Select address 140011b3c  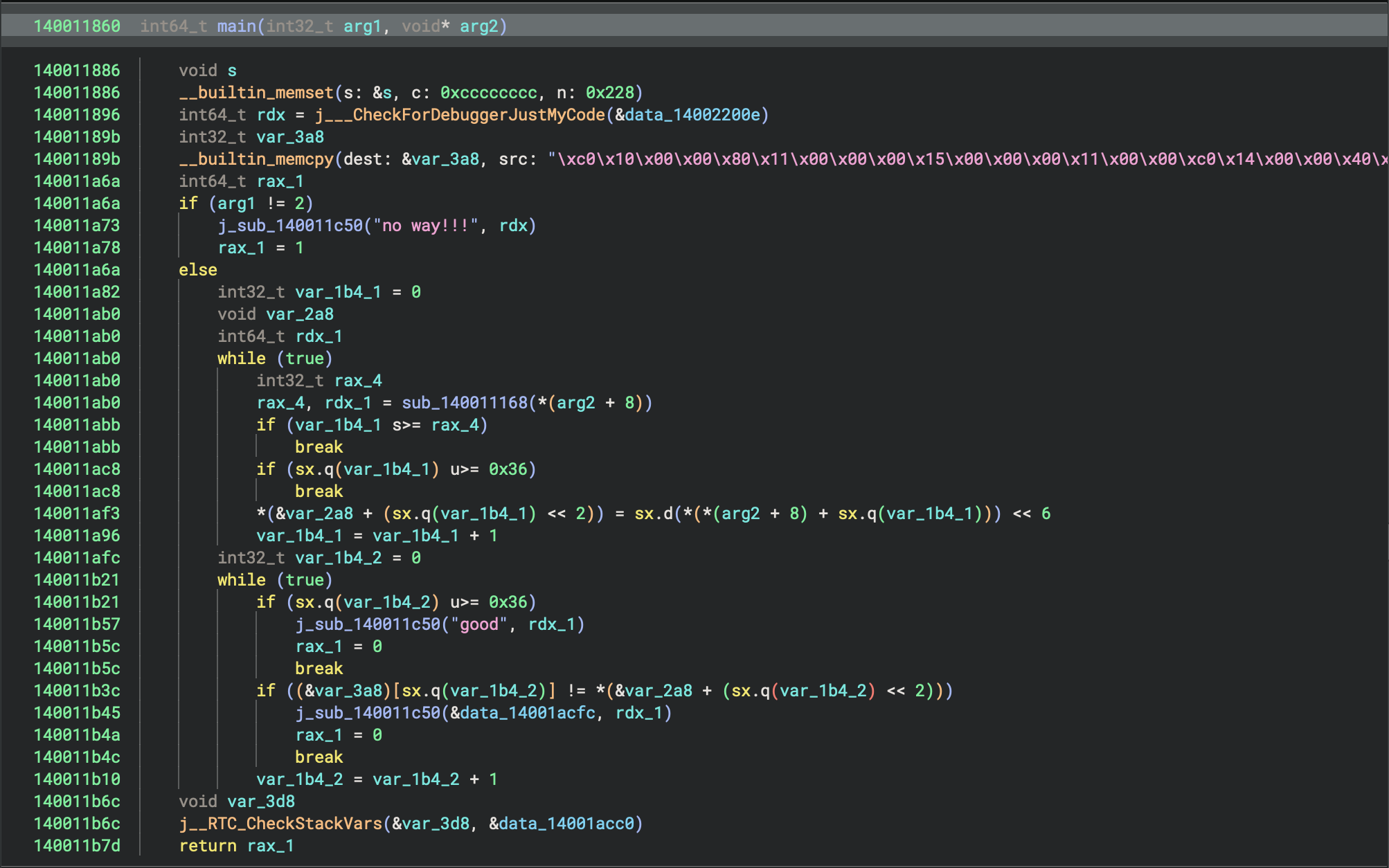tap(77, 691)
